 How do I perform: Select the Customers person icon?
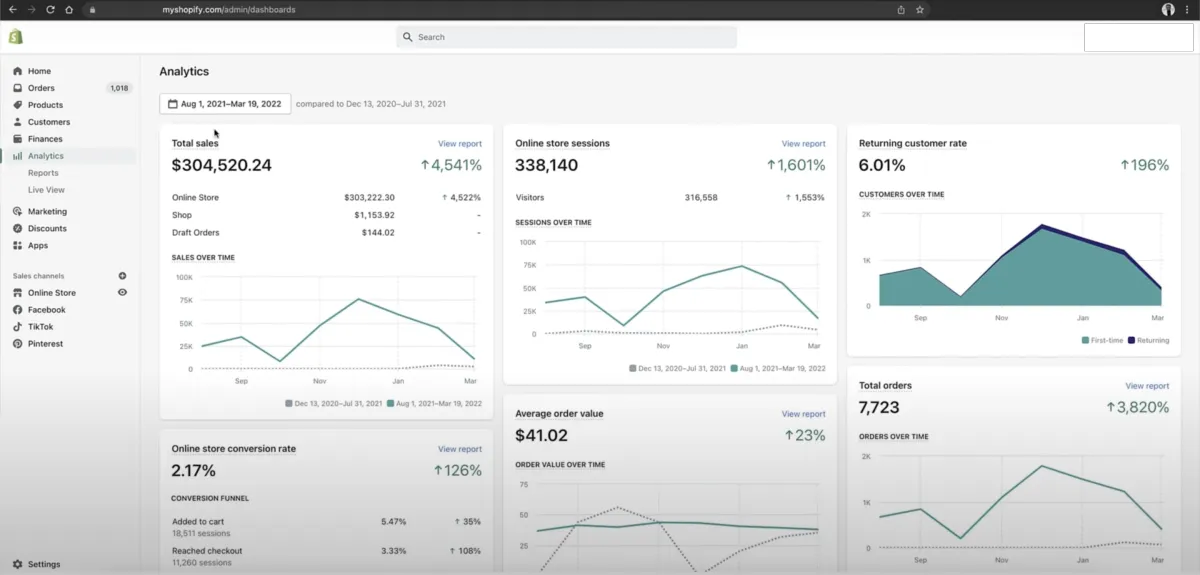18,122
